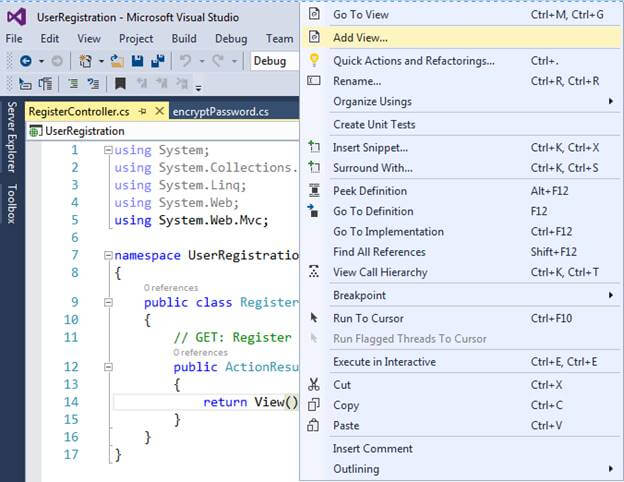Click the Visual Studio logo icon
The image size is (624, 482).
point(16,16)
